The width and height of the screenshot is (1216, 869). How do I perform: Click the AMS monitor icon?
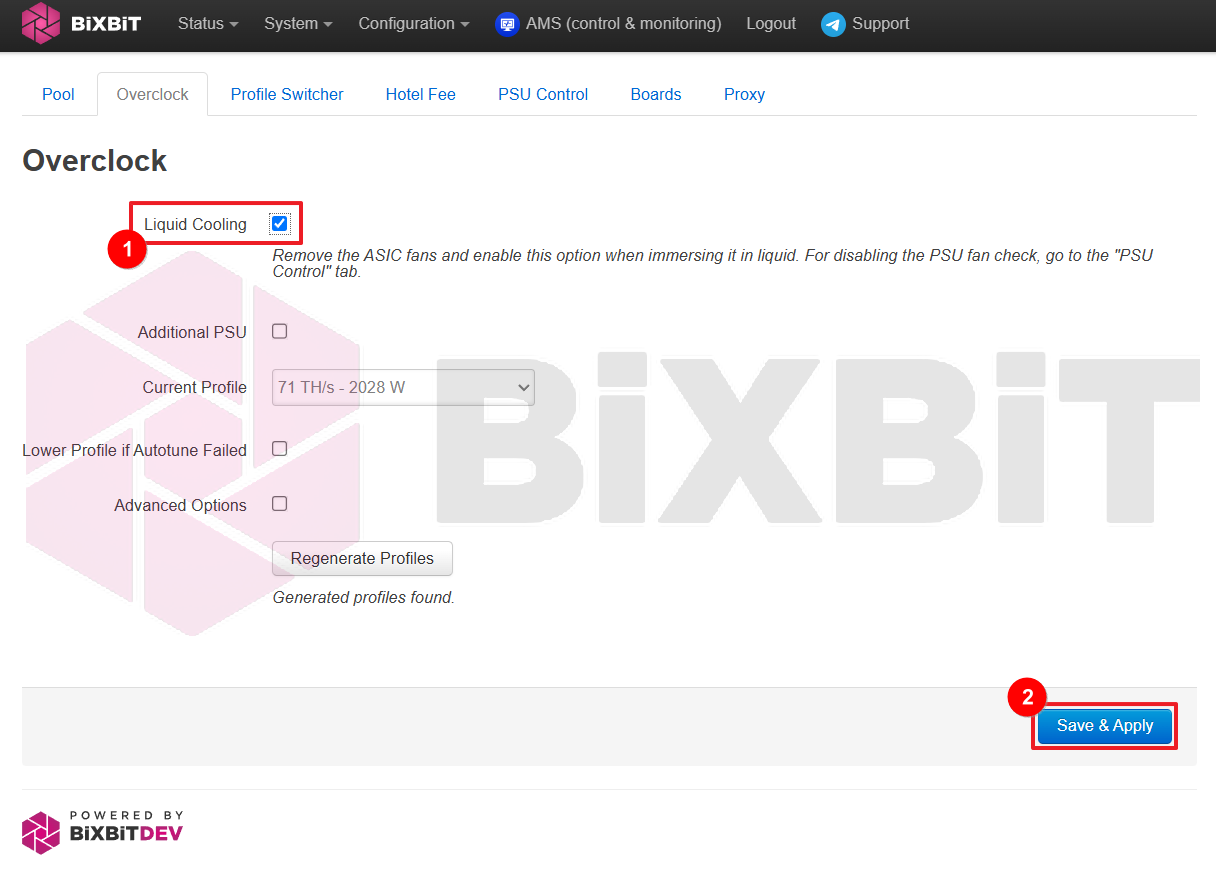(507, 24)
